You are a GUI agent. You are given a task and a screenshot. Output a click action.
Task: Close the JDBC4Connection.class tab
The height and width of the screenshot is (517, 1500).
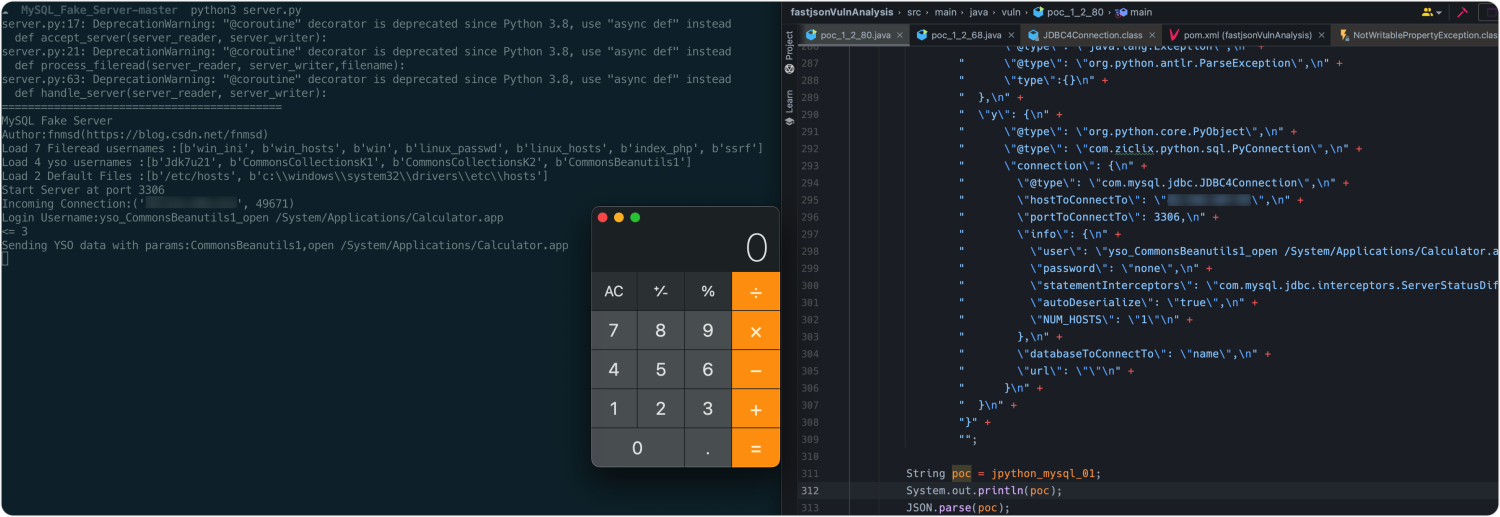1152,35
